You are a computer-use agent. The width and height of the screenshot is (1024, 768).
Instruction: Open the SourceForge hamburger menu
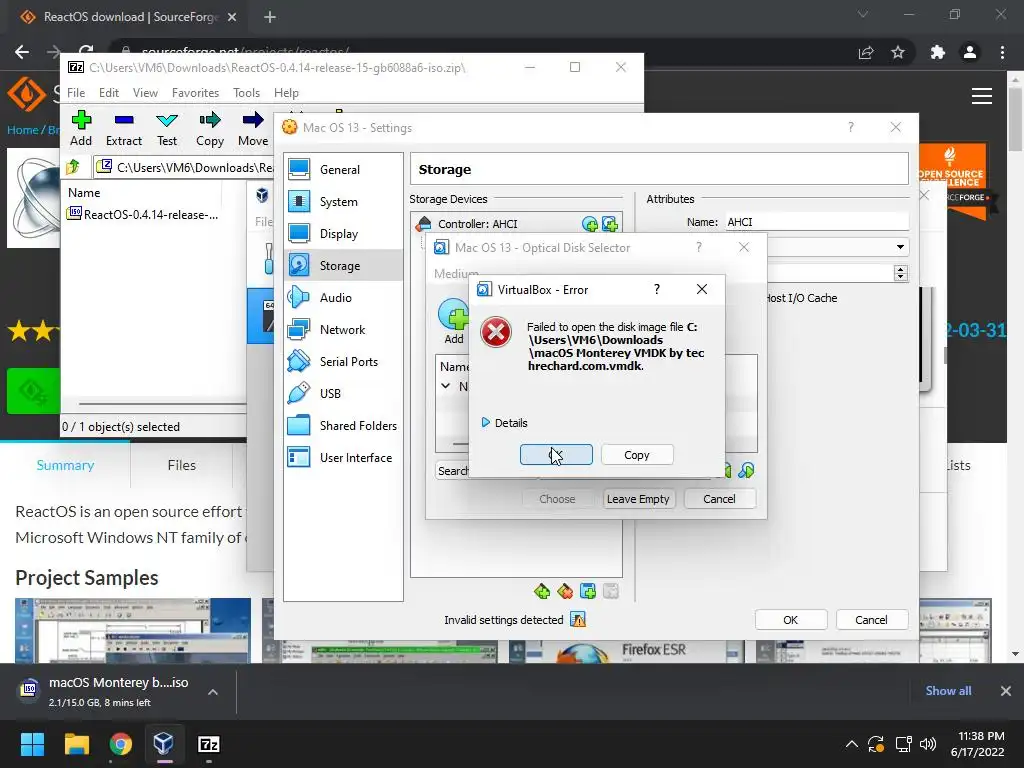[x=982, y=96]
